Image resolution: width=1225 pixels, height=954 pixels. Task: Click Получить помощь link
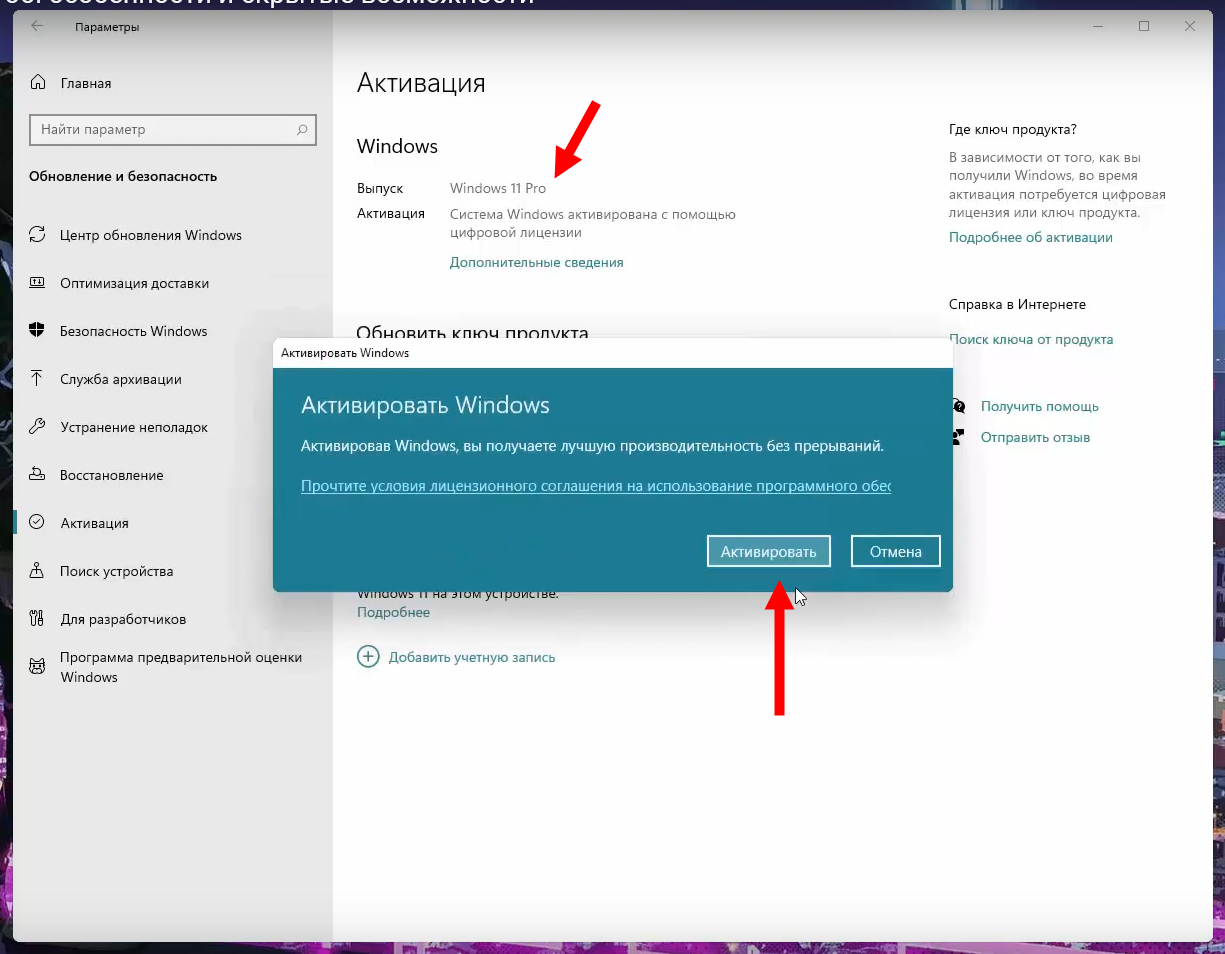(x=1040, y=406)
